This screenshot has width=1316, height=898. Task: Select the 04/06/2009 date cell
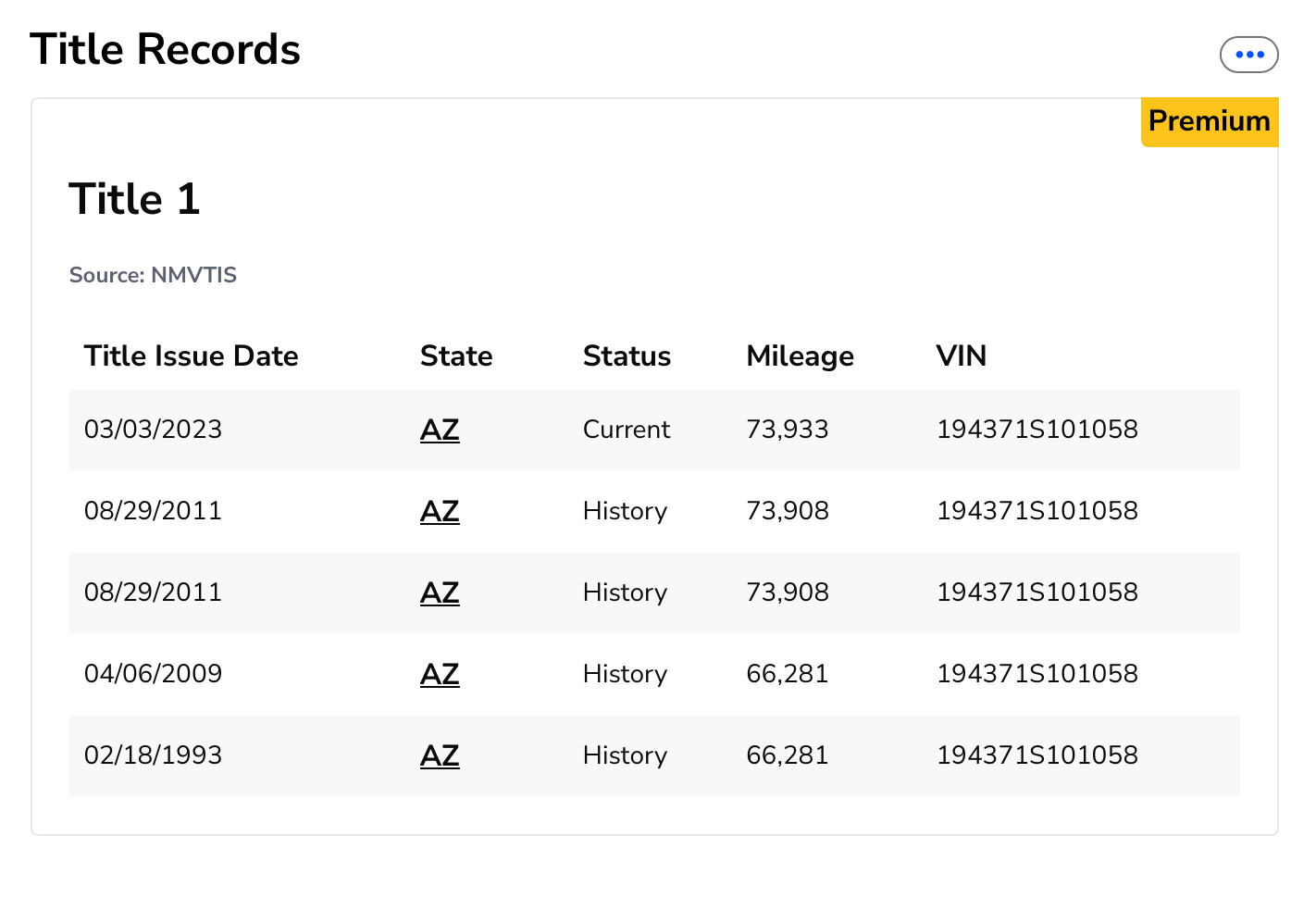tap(153, 674)
